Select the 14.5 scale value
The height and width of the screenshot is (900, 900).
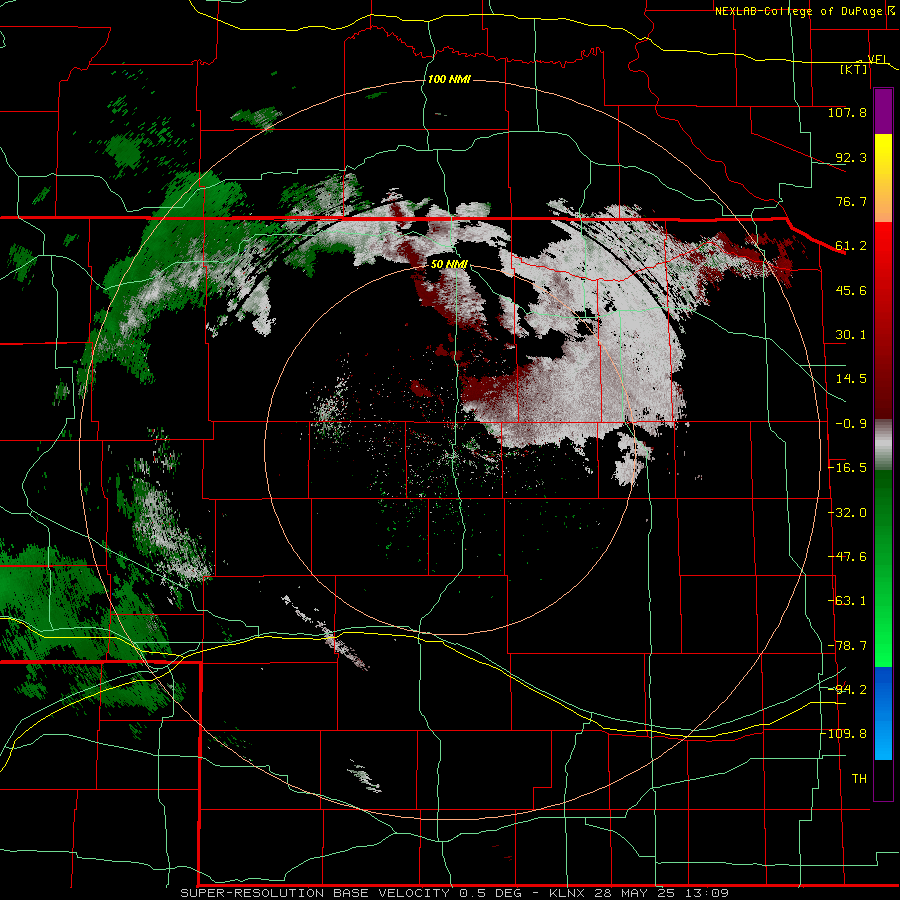point(851,379)
